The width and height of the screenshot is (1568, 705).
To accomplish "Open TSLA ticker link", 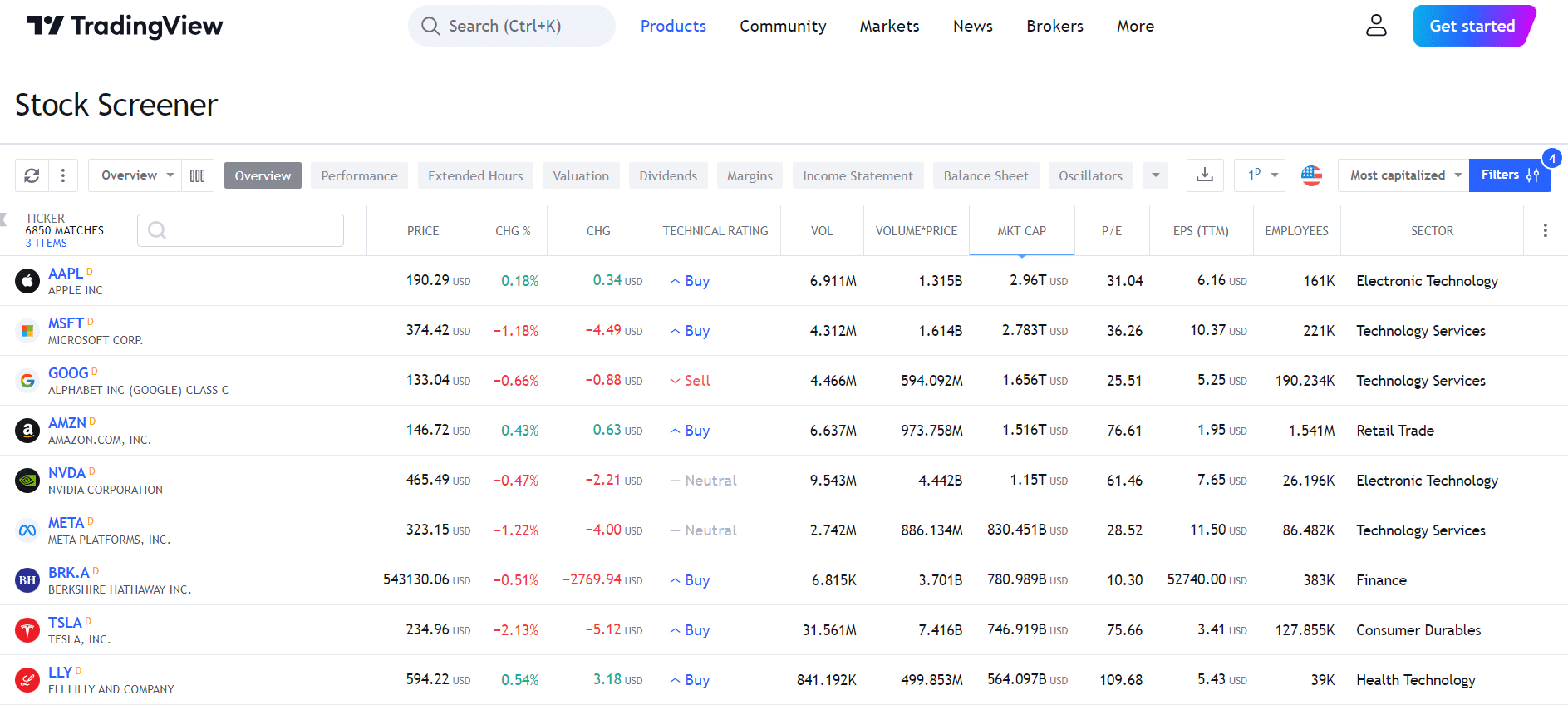I will pyautogui.click(x=65, y=623).
